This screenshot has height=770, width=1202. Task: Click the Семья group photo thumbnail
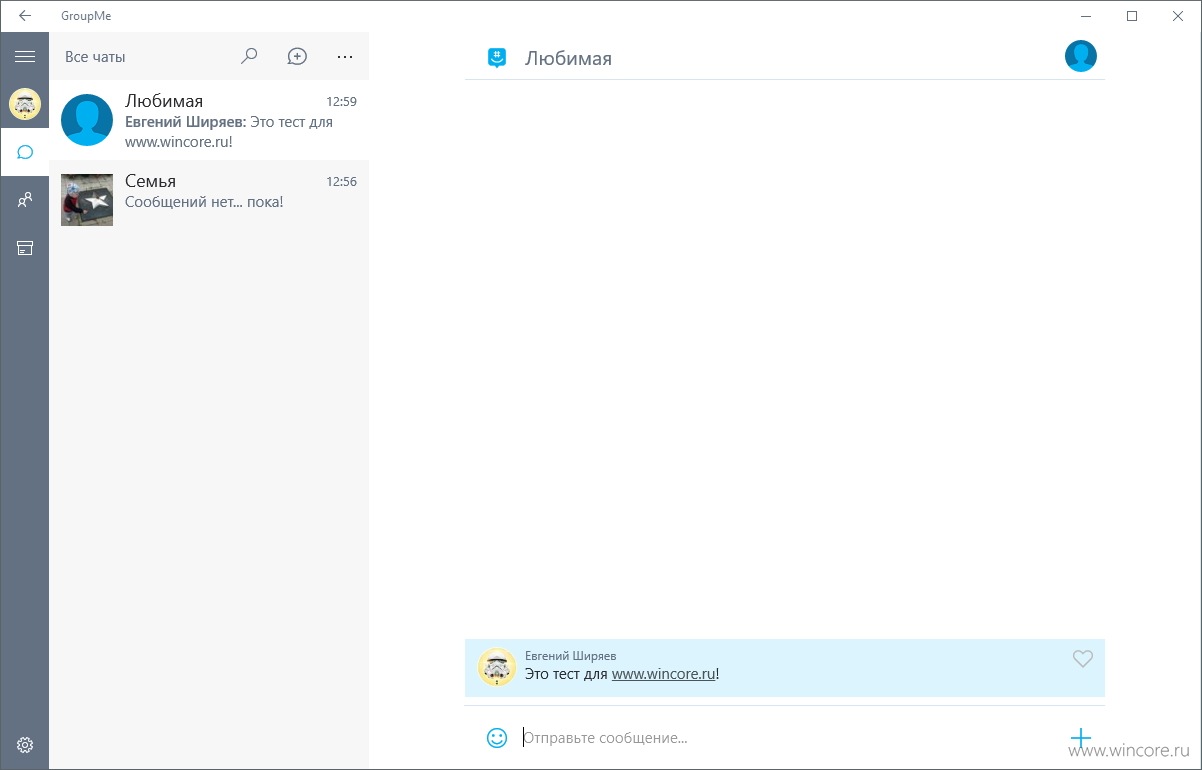pyautogui.click(x=87, y=200)
